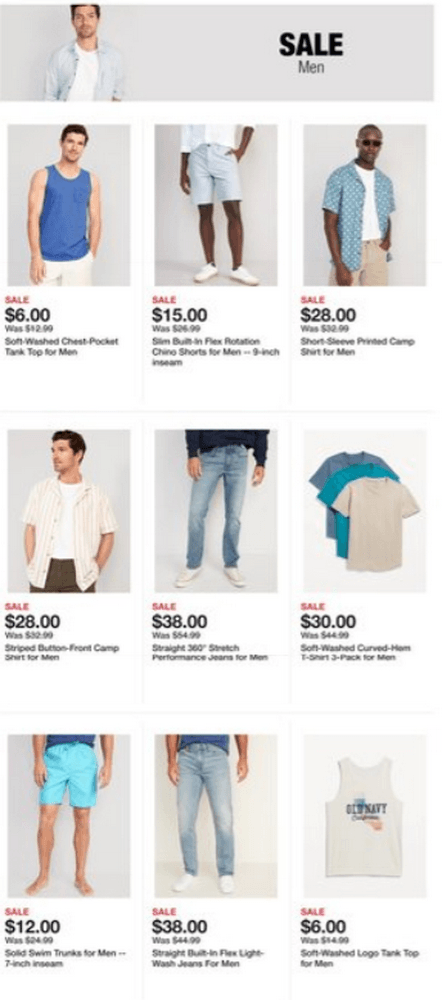
Task: Open the Straight 360° Stretch jeans image
Action: tap(216, 511)
